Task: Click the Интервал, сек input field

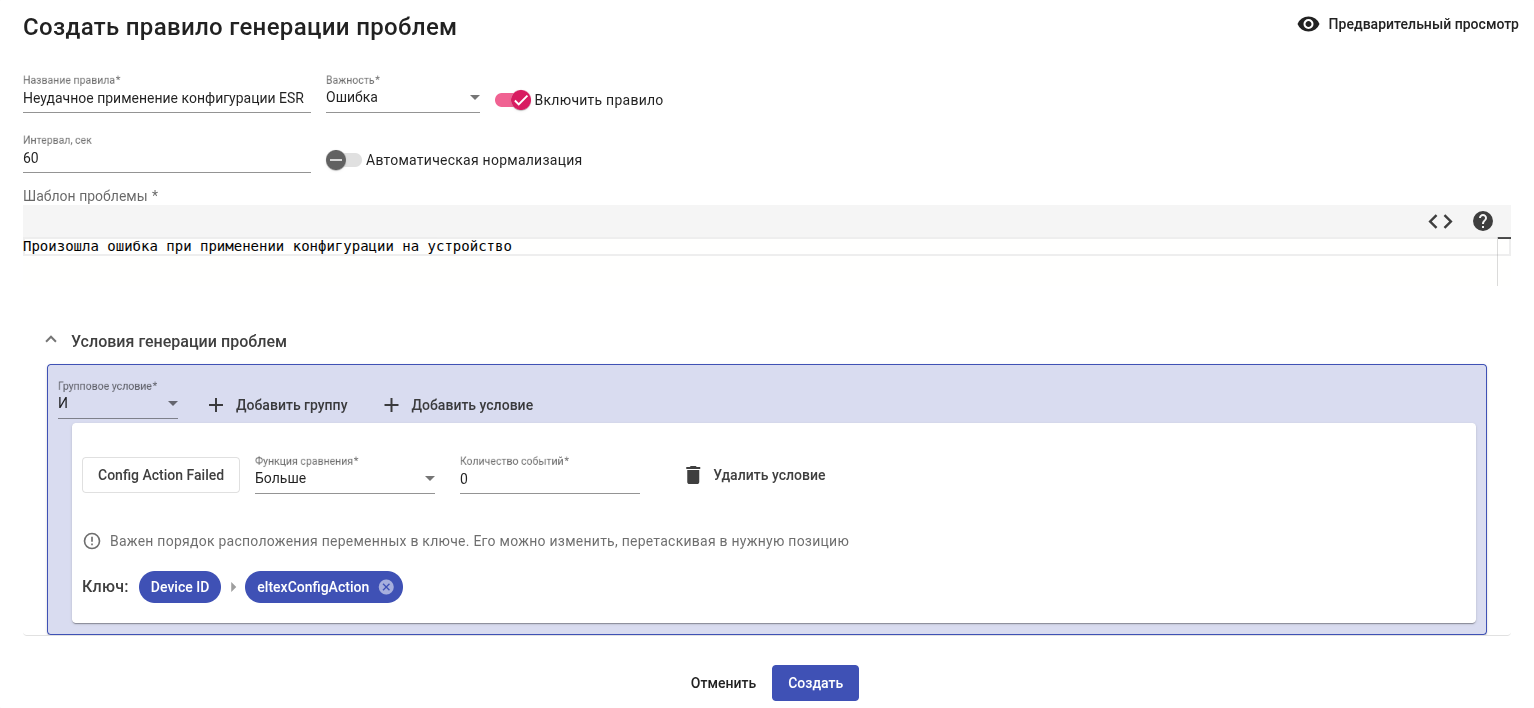Action: coord(166,158)
